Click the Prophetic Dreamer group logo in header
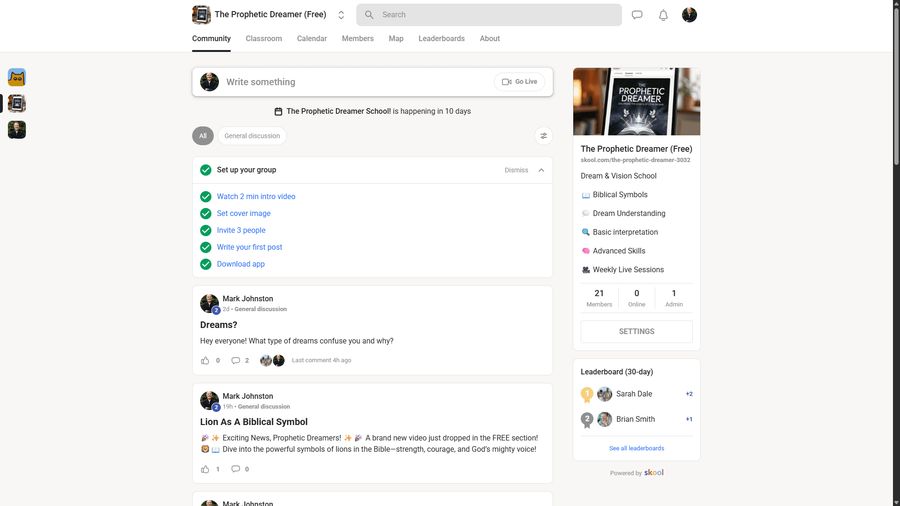This screenshot has height=506, width=900. click(201, 15)
